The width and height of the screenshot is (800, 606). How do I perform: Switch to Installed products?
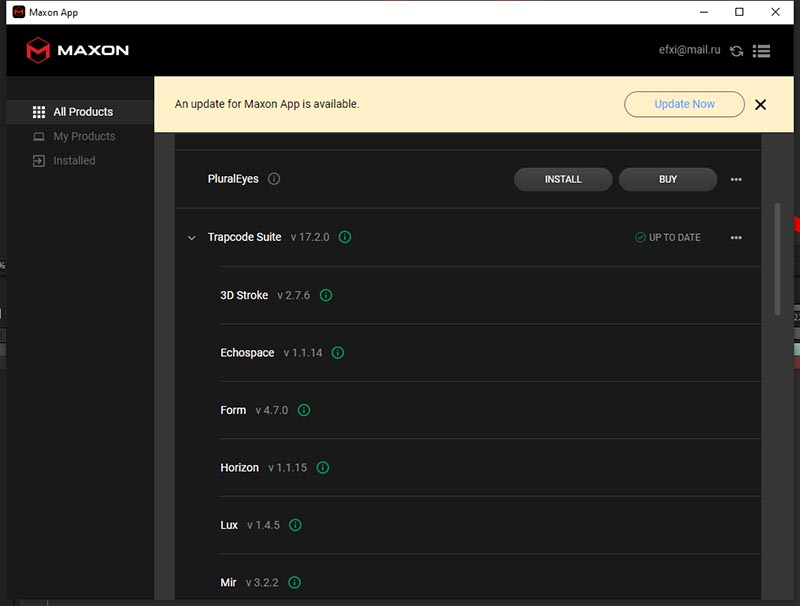click(80, 161)
